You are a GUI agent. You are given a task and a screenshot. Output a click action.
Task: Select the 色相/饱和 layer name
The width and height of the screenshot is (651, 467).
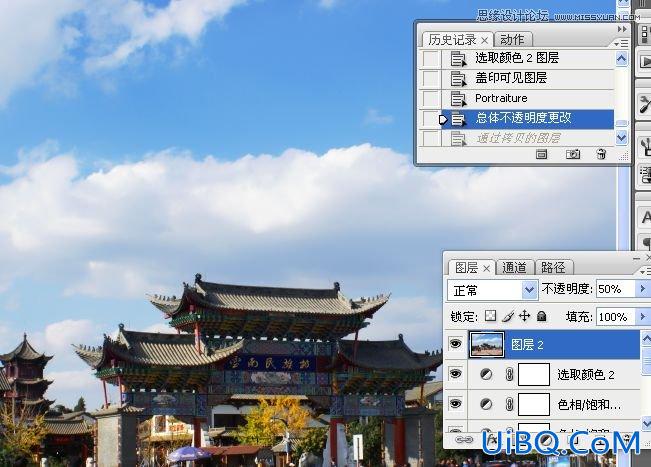[x=589, y=405]
